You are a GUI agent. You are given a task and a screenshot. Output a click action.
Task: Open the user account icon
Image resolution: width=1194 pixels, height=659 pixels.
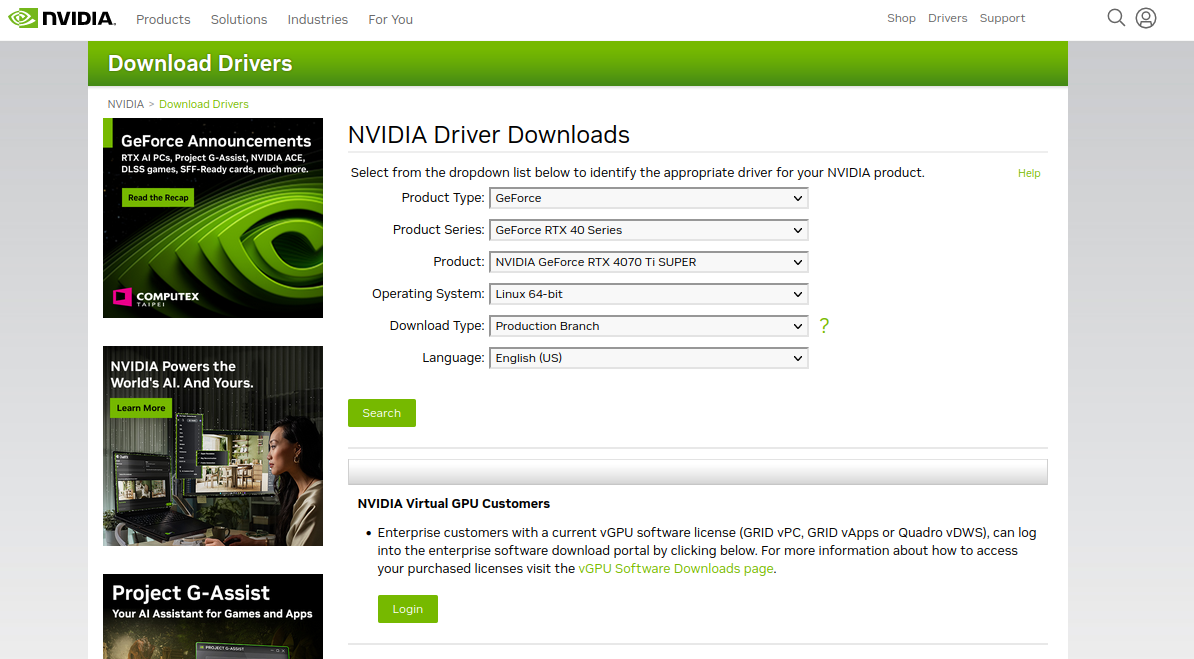click(x=1146, y=18)
